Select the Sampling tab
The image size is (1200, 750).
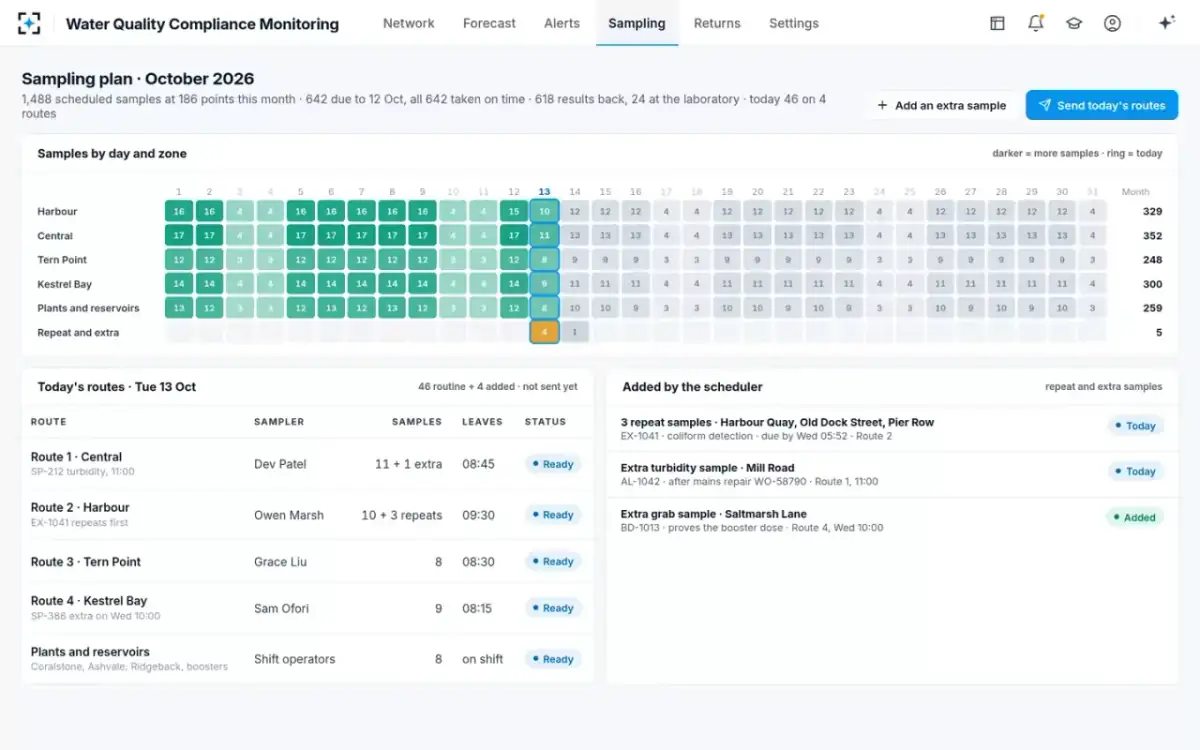click(x=637, y=23)
